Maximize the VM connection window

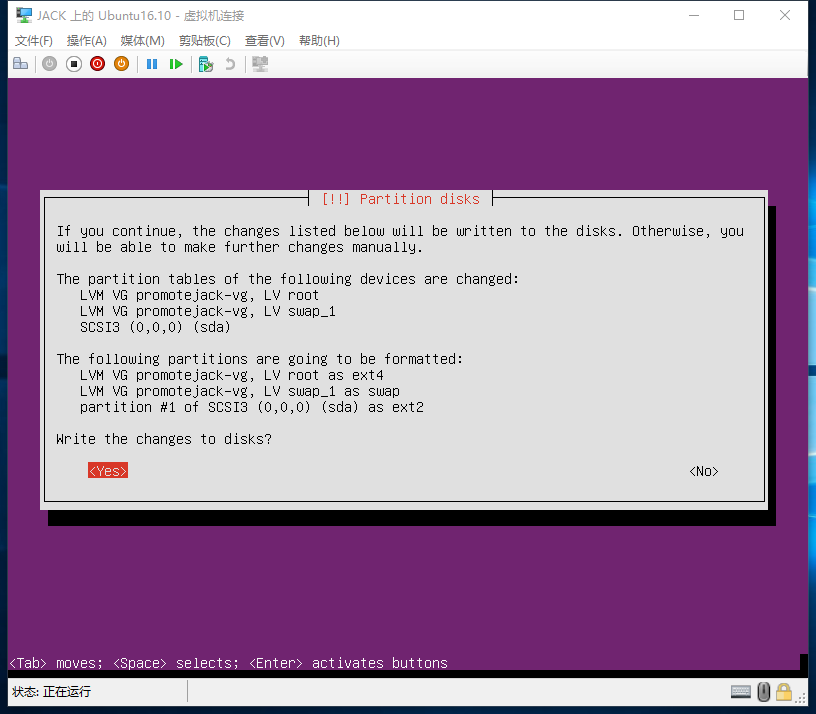pyautogui.click(x=739, y=15)
